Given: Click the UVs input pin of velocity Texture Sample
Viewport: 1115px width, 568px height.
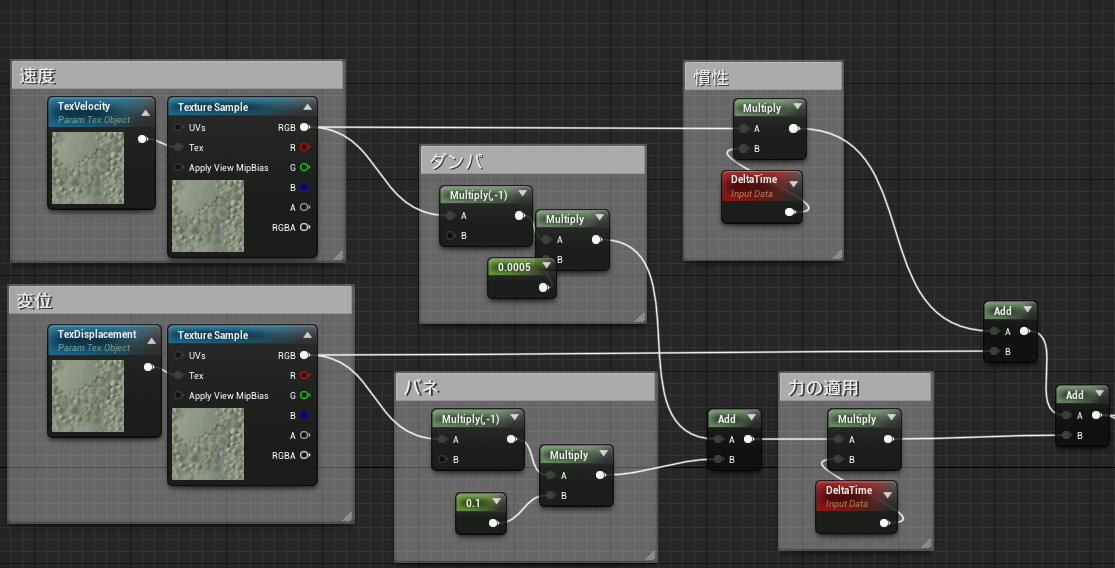Looking at the screenshot, I should tap(178, 127).
